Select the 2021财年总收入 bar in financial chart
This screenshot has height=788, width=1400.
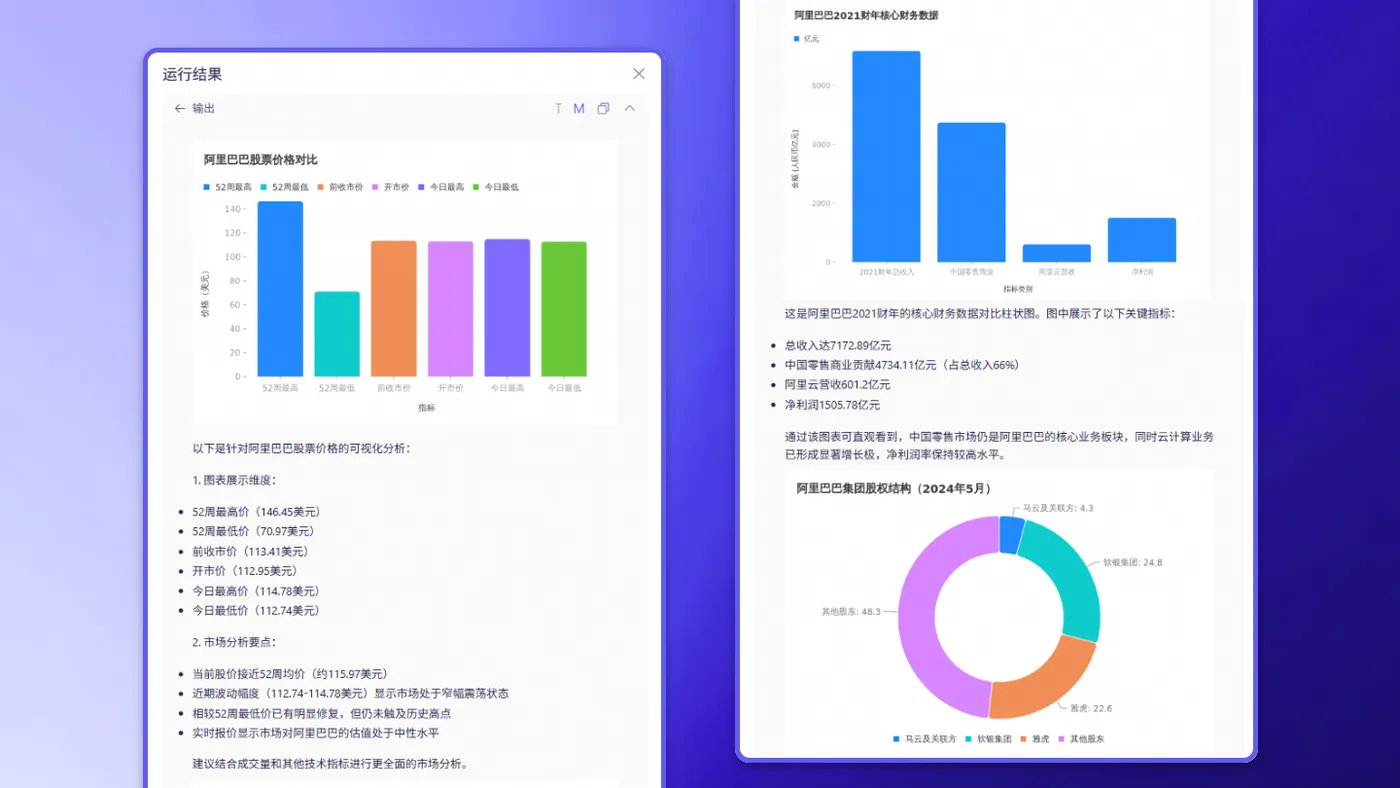pyautogui.click(x=886, y=157)
